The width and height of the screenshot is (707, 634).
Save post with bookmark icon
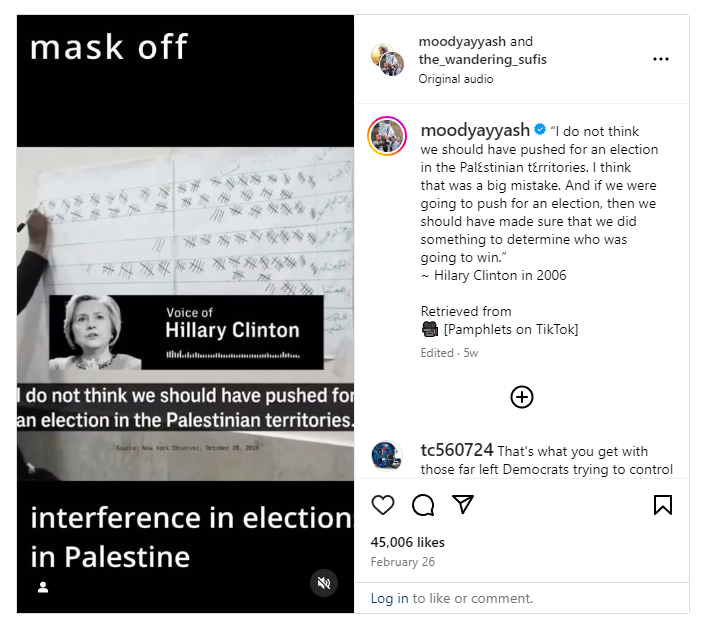pos(663,505)
